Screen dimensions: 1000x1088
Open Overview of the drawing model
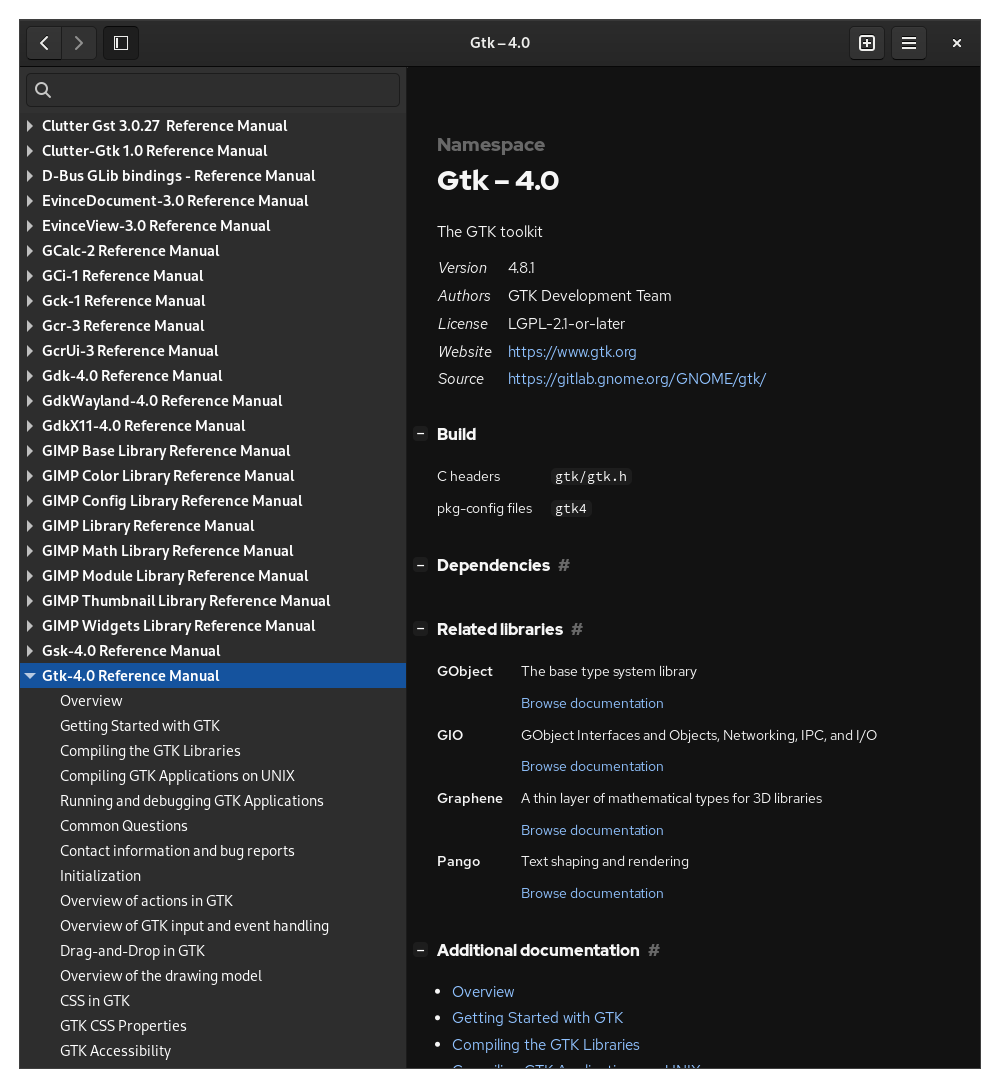click(212, 975)
